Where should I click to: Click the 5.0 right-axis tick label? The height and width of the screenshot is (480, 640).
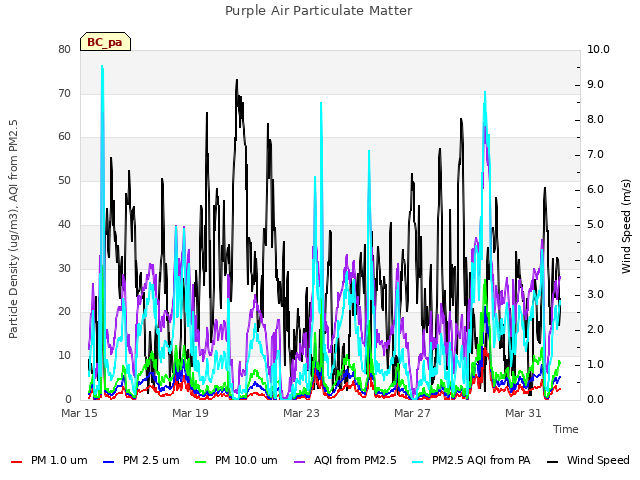point(595,224)
